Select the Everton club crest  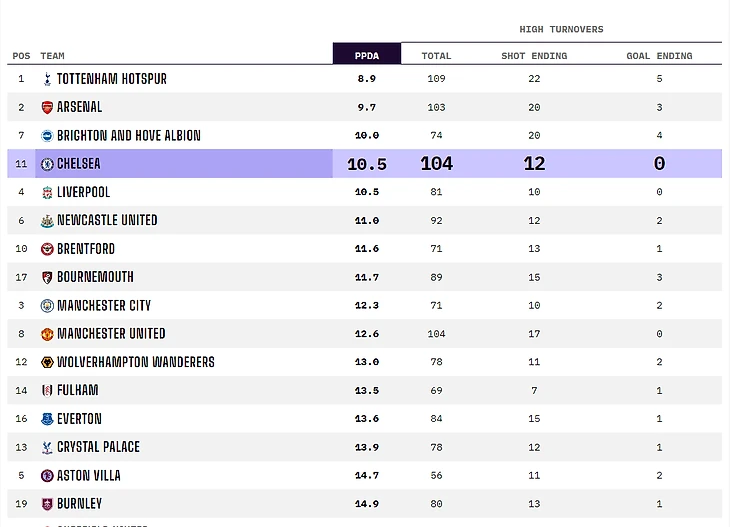click(47, 419)
